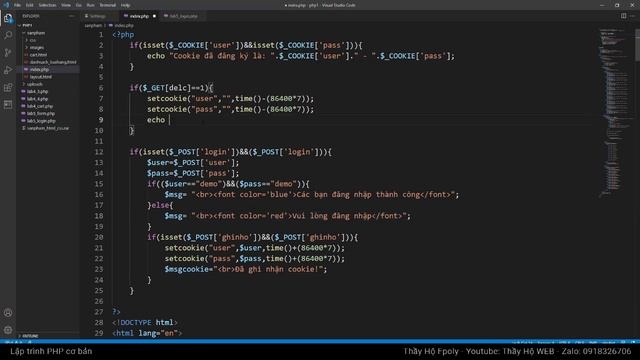This screenshot has width=640, height=360.
Task: Click the line number 27 gutter
Action: (x=99, y=312)
